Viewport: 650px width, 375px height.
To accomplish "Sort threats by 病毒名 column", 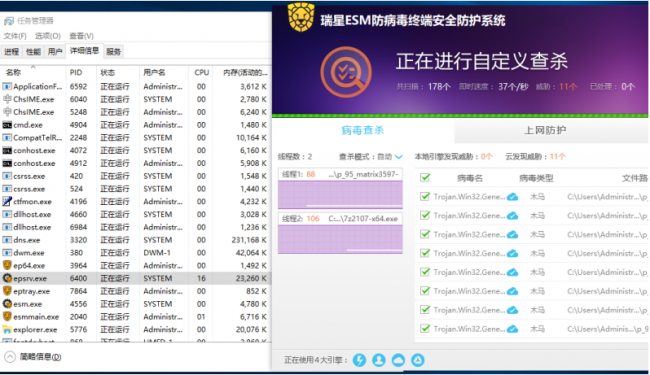I will point(470,178).
